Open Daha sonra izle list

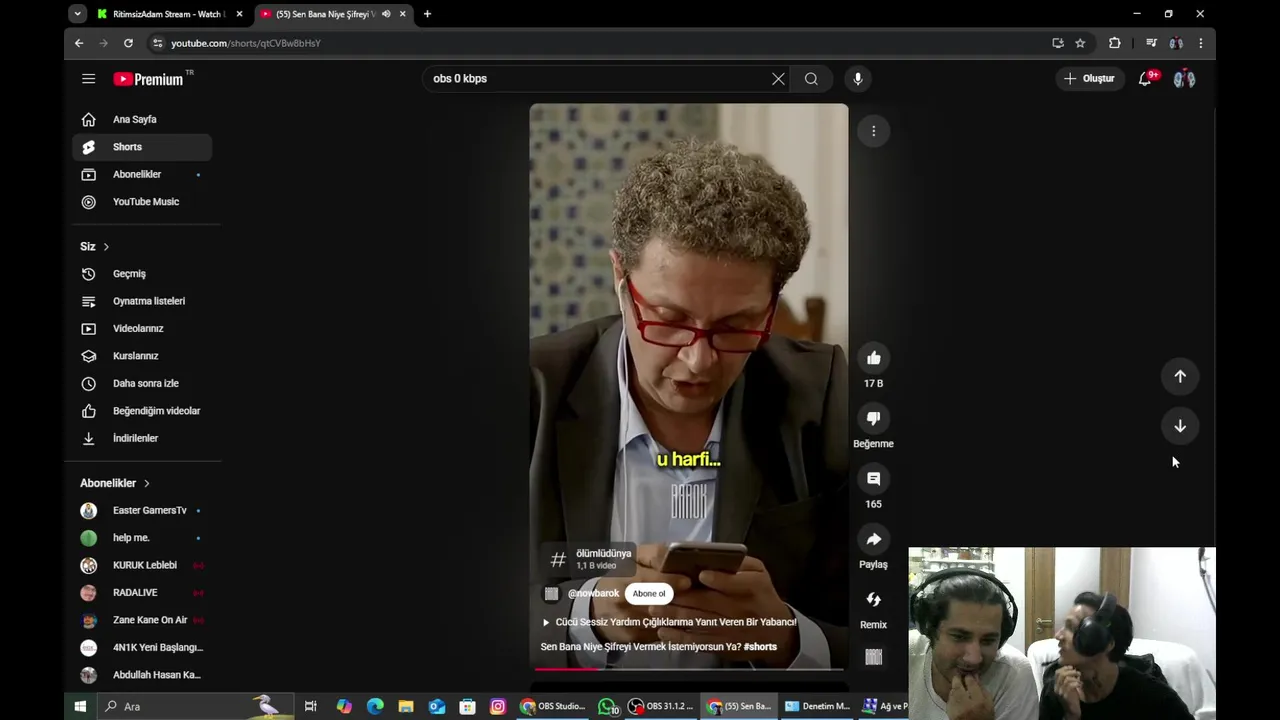pyautogui.click(x=142, y=383)
